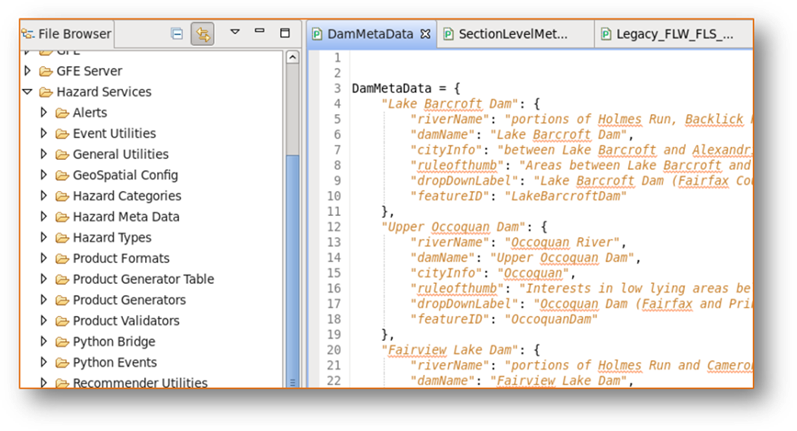Switch to the DamMetaData editor tab
Image resolution: width=797 pixels, height=431 pixels.
pyautogui.click(x=370, y=34)
